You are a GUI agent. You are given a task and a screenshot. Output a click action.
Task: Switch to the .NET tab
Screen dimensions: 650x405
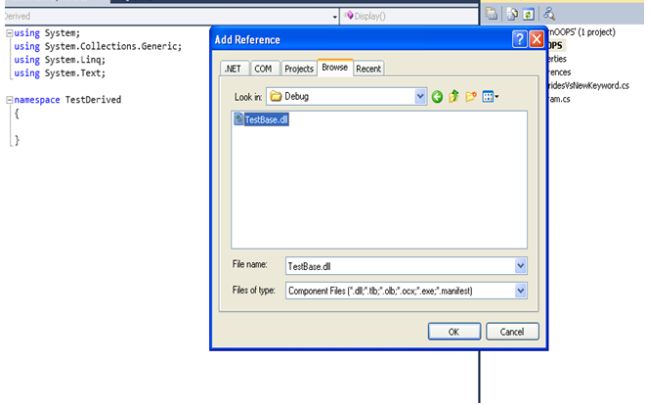pyautogui.click(x=233, y=69)
